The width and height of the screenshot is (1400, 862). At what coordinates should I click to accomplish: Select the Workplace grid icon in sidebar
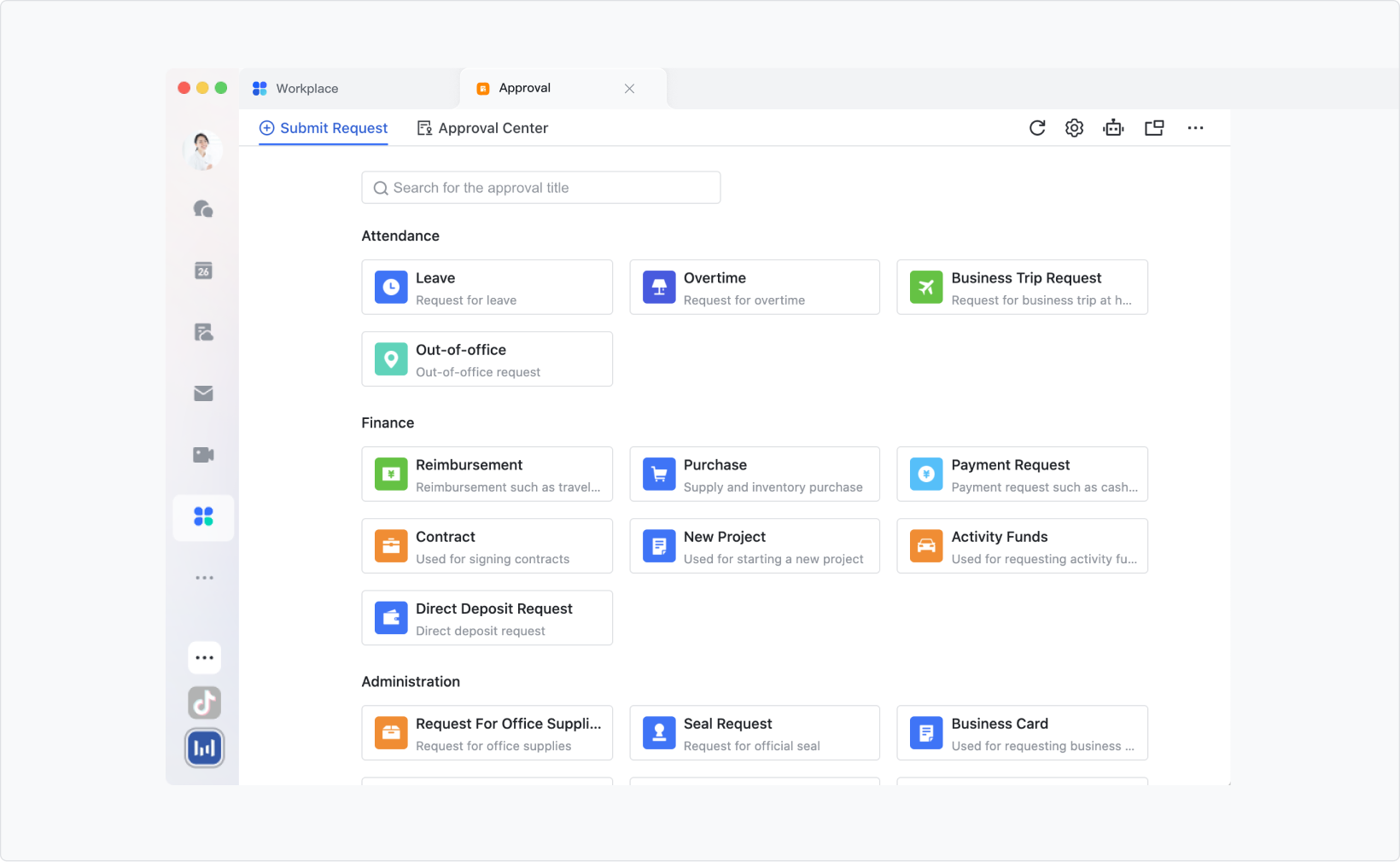point(203,517)
